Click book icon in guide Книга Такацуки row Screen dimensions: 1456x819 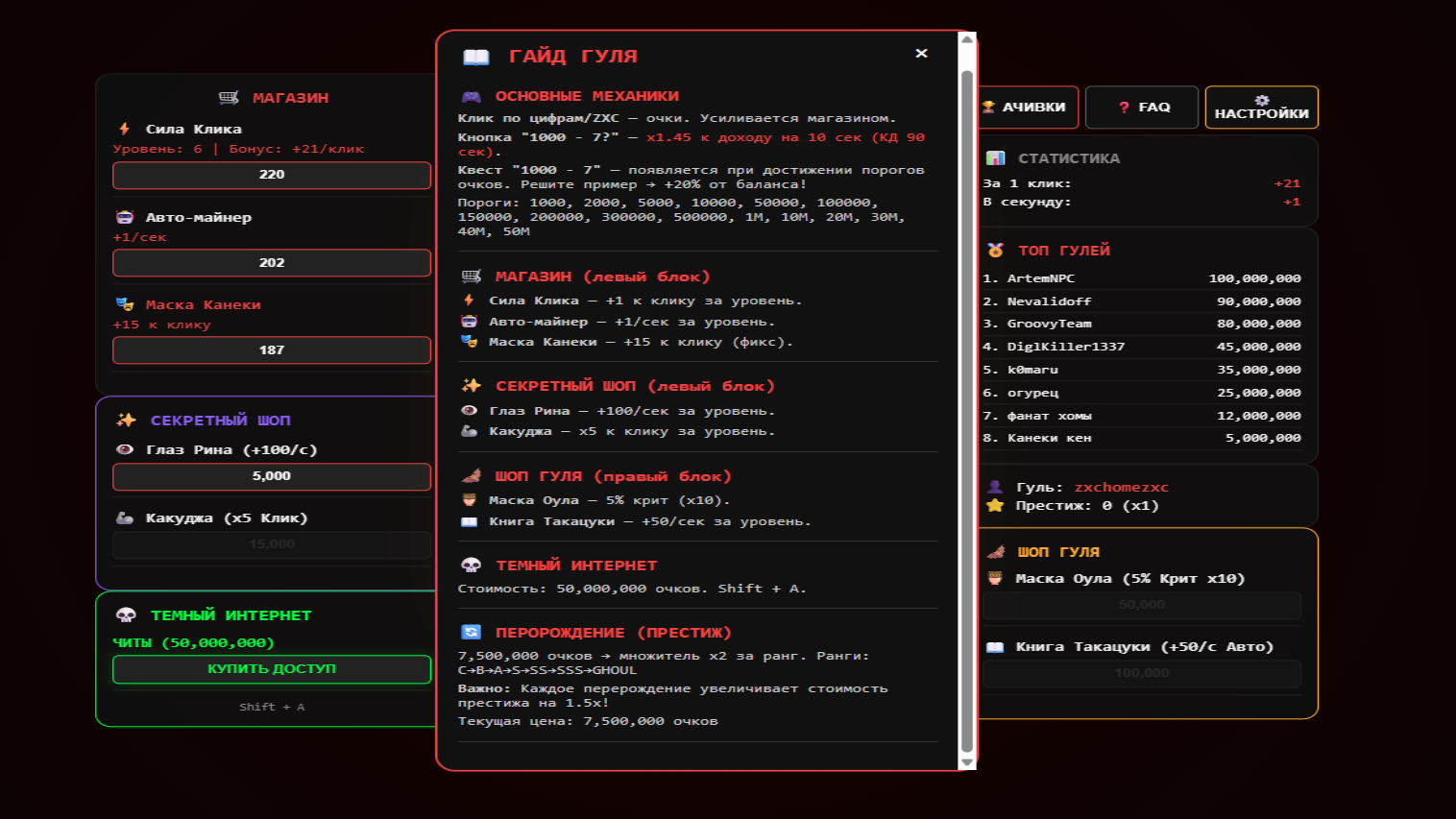click(469, 521)
